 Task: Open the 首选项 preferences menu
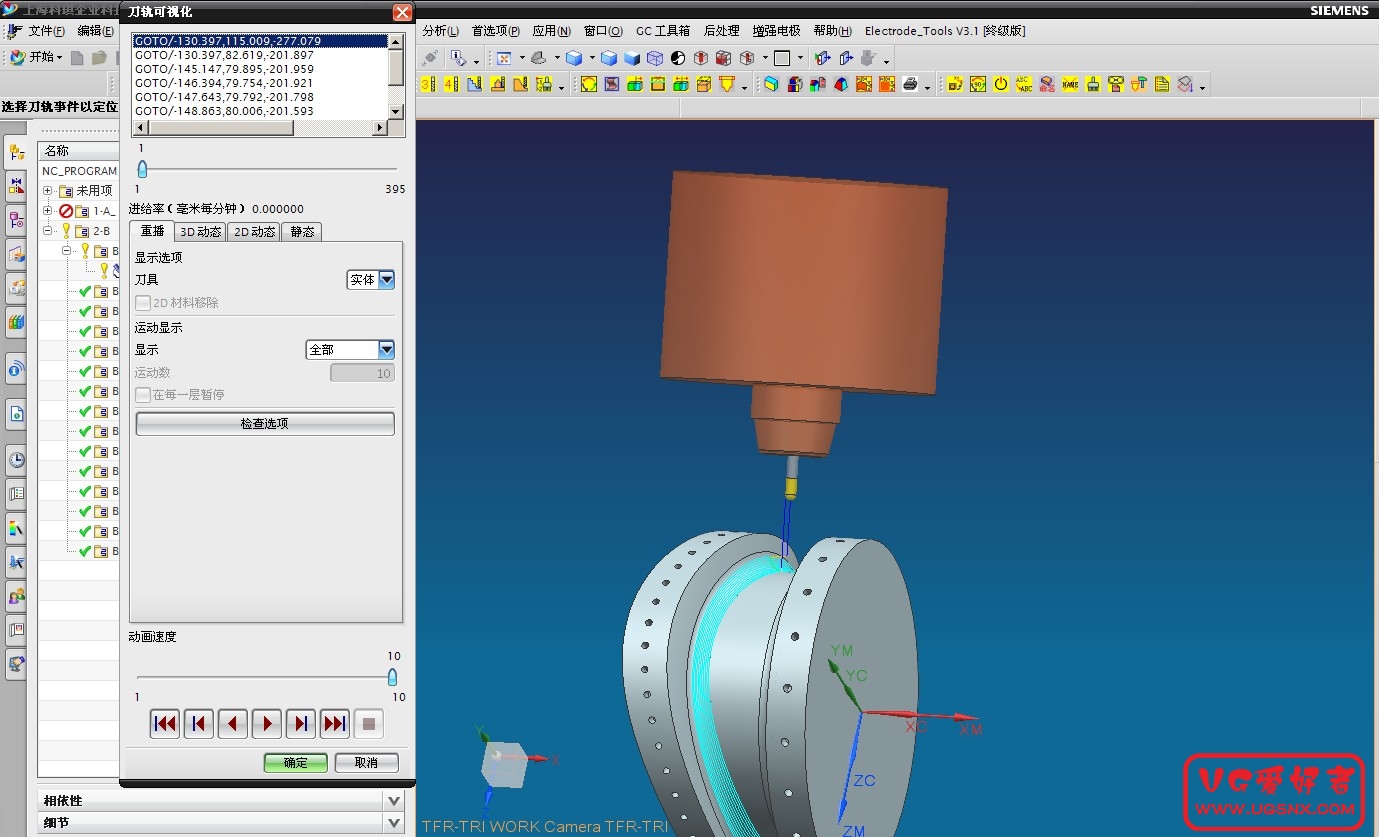tap(496, 31)
